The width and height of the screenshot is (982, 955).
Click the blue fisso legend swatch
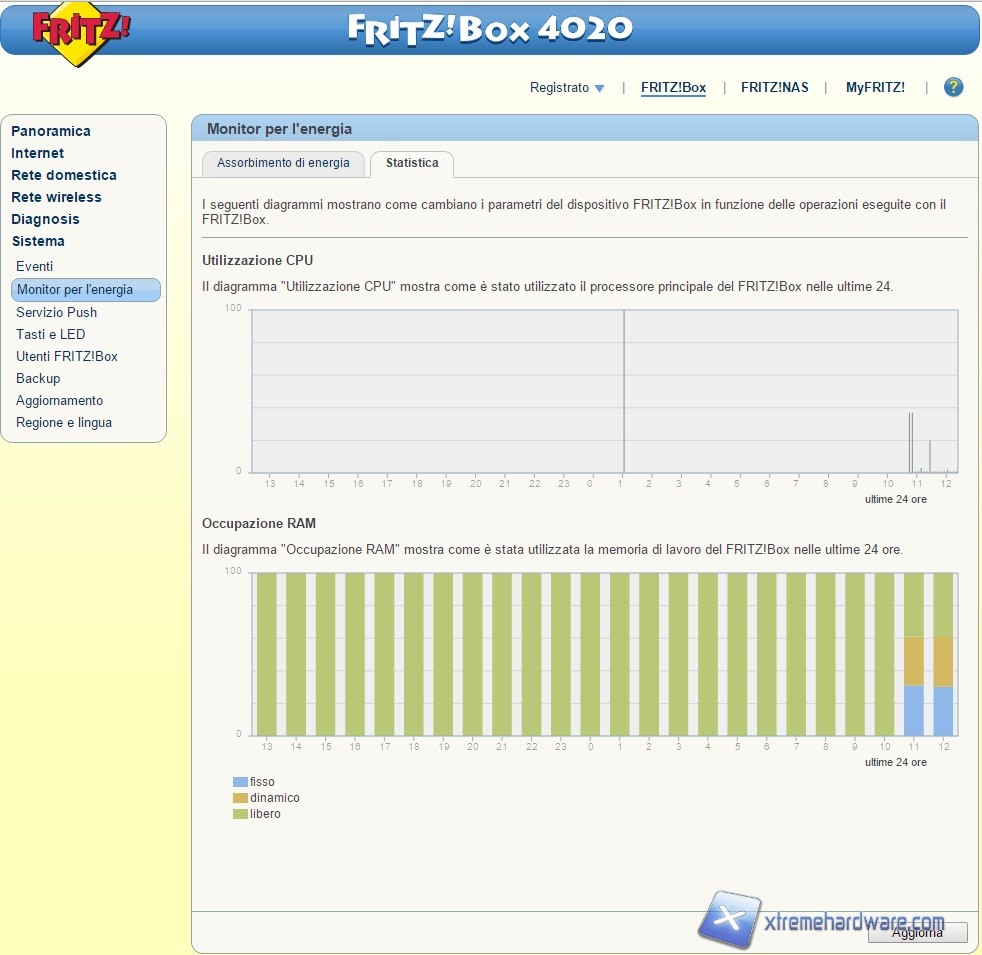tap(240, 782)
